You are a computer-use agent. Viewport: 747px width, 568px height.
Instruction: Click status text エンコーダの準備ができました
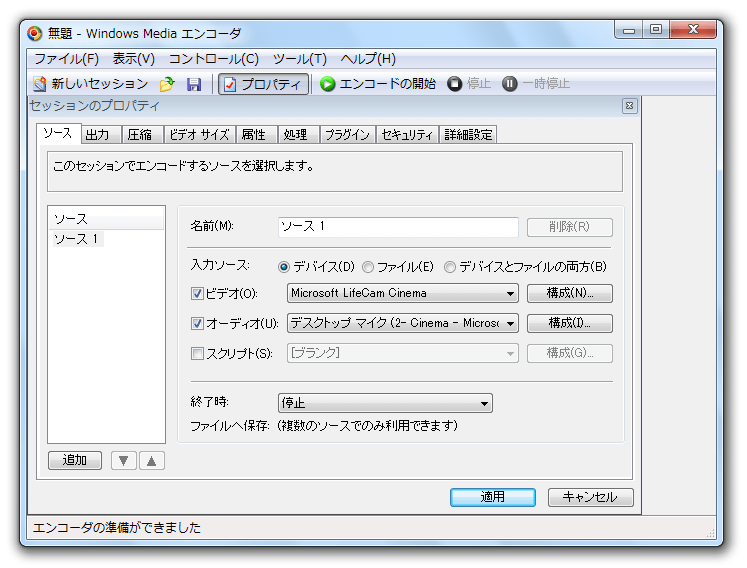117,527
